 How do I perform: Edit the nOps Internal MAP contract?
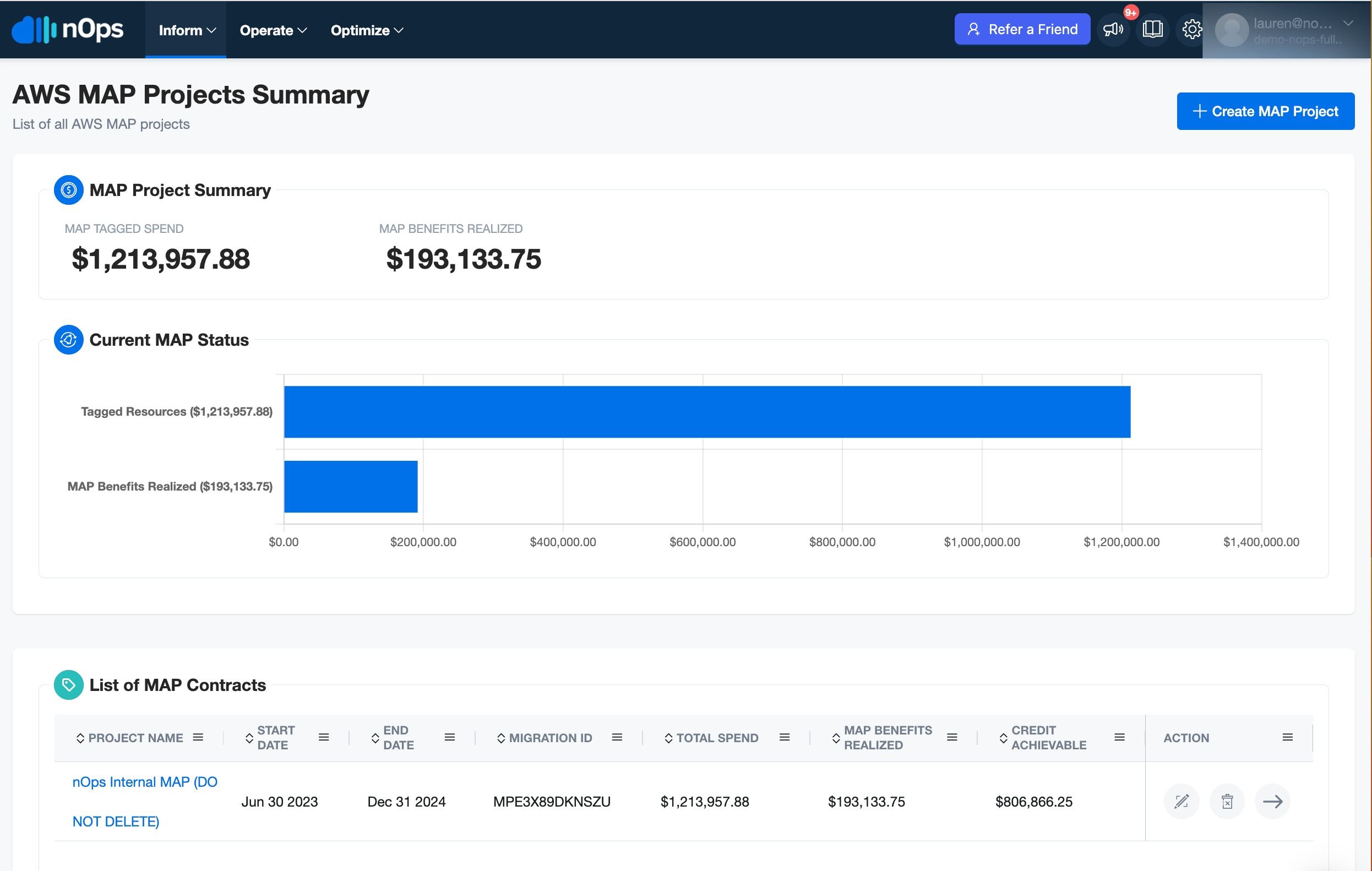[x=1181, y=802]
